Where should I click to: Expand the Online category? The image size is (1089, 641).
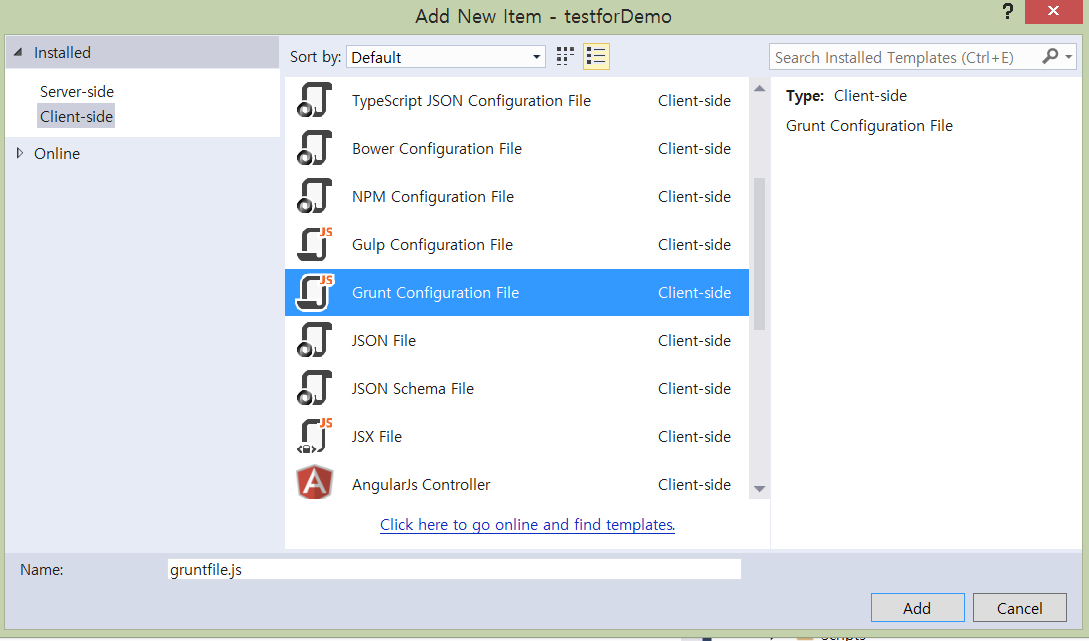point(20,153)
